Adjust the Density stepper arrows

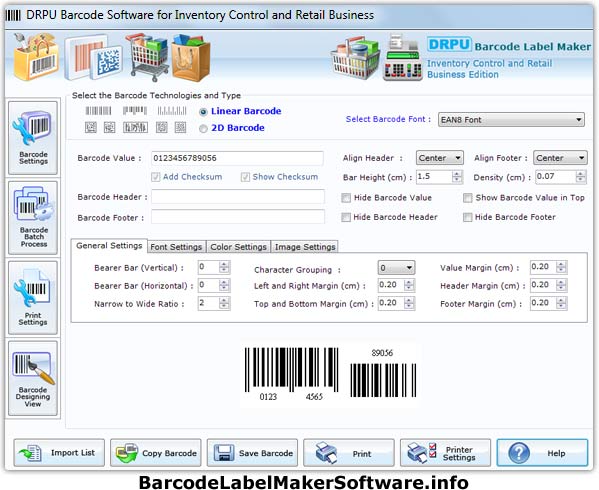point(580,176)
